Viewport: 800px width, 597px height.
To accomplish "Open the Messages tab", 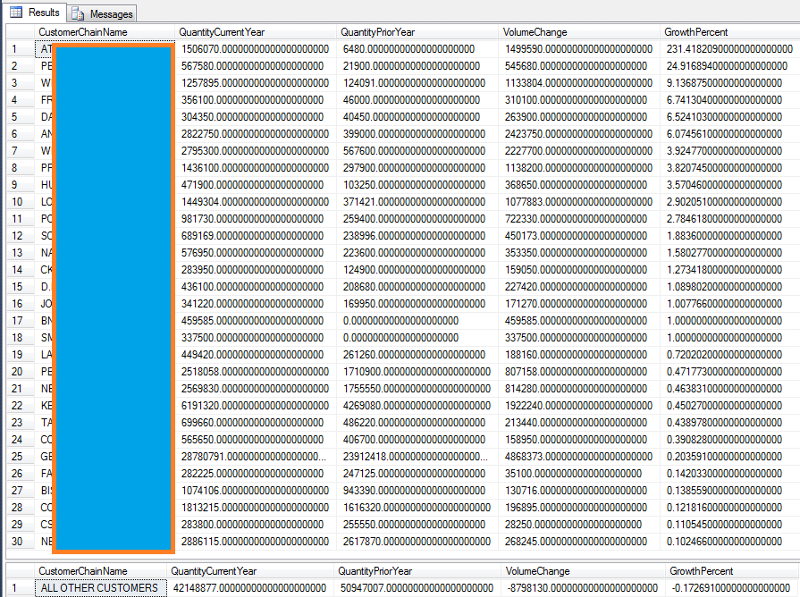I will point(102,14).
